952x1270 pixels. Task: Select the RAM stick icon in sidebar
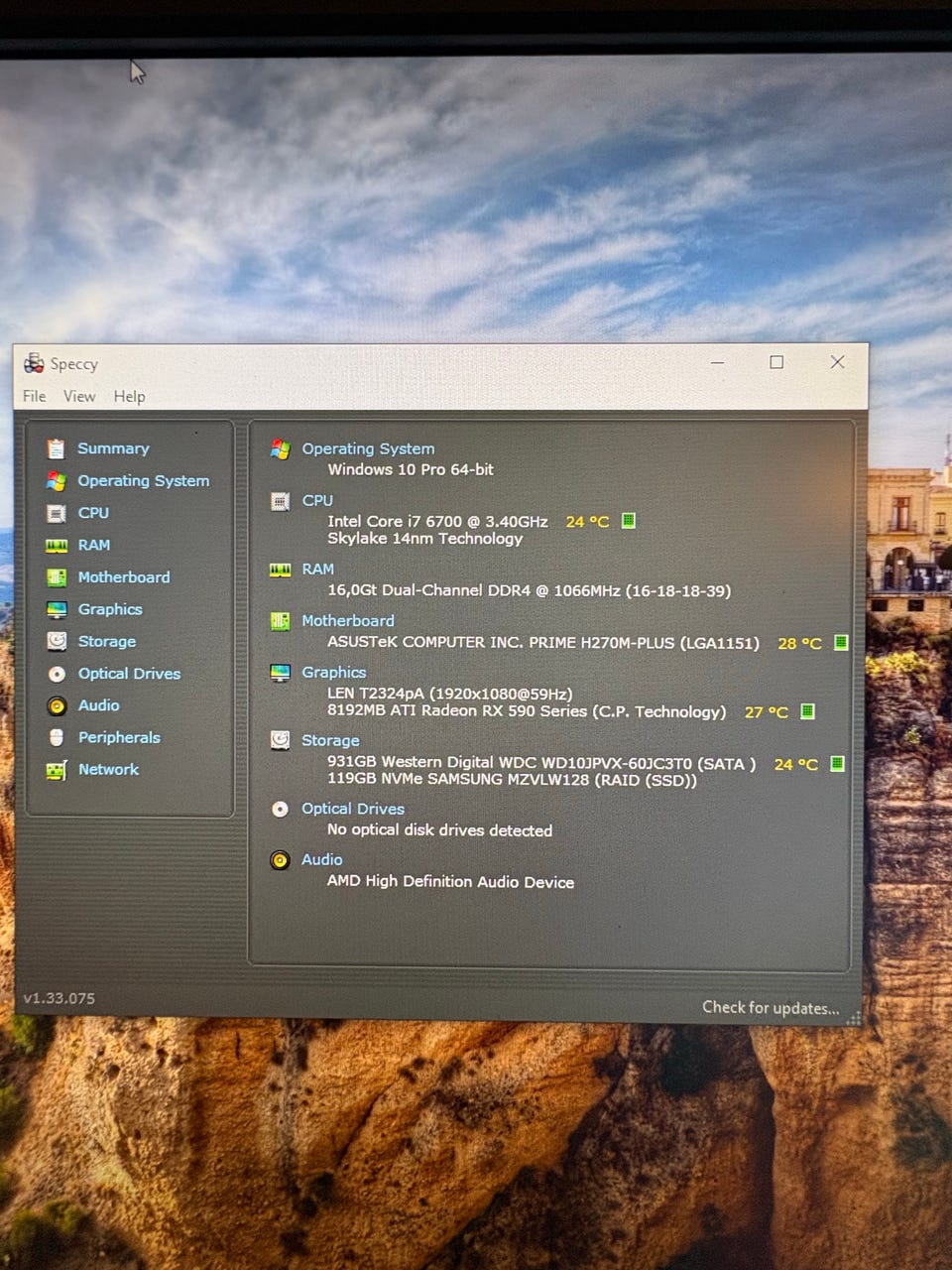tap(57, 545)
